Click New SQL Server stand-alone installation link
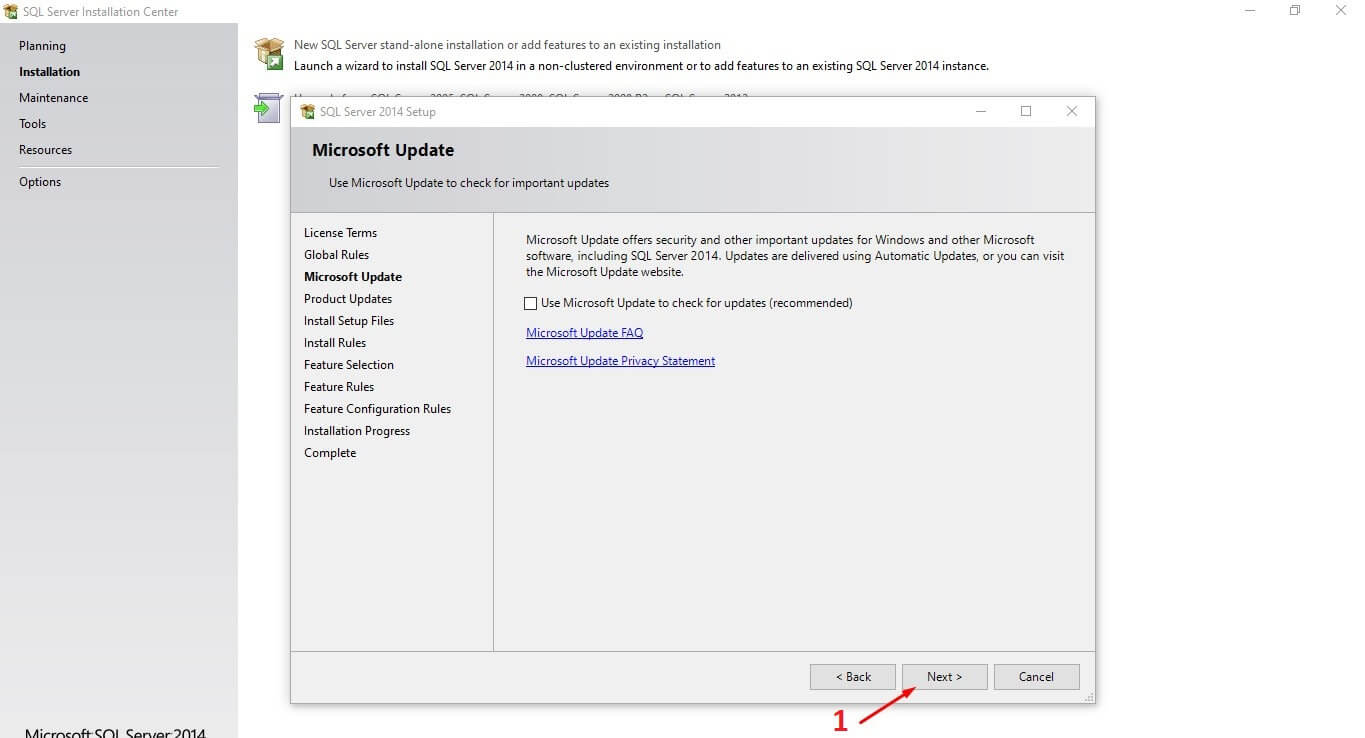The height and width of the screenshot is (738, 1365). [x=507, y=45]
